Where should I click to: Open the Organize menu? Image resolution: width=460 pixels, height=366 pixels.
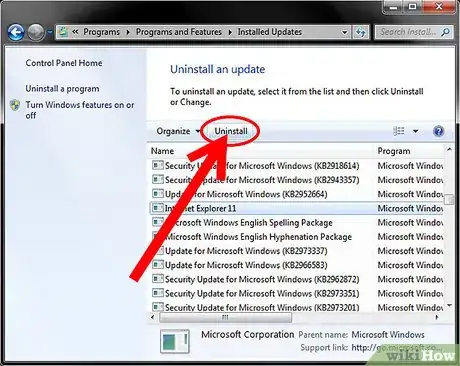tap(178, 131)
